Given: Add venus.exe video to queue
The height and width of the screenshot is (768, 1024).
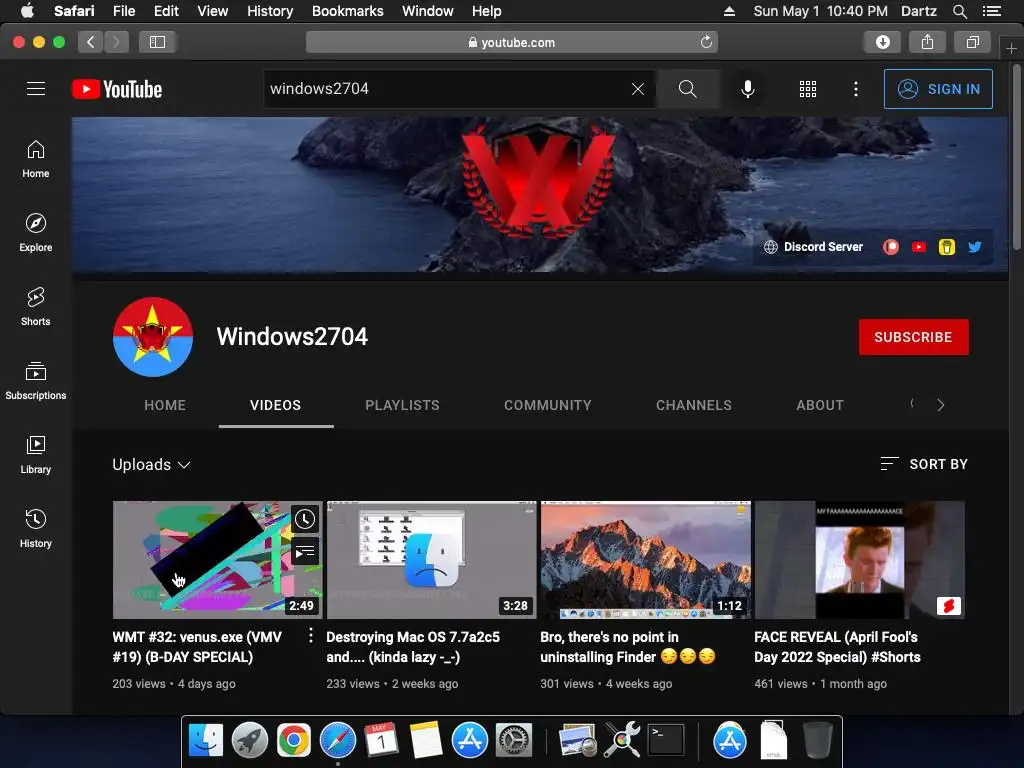Looking at the screenshot, I should coord(305,552).
